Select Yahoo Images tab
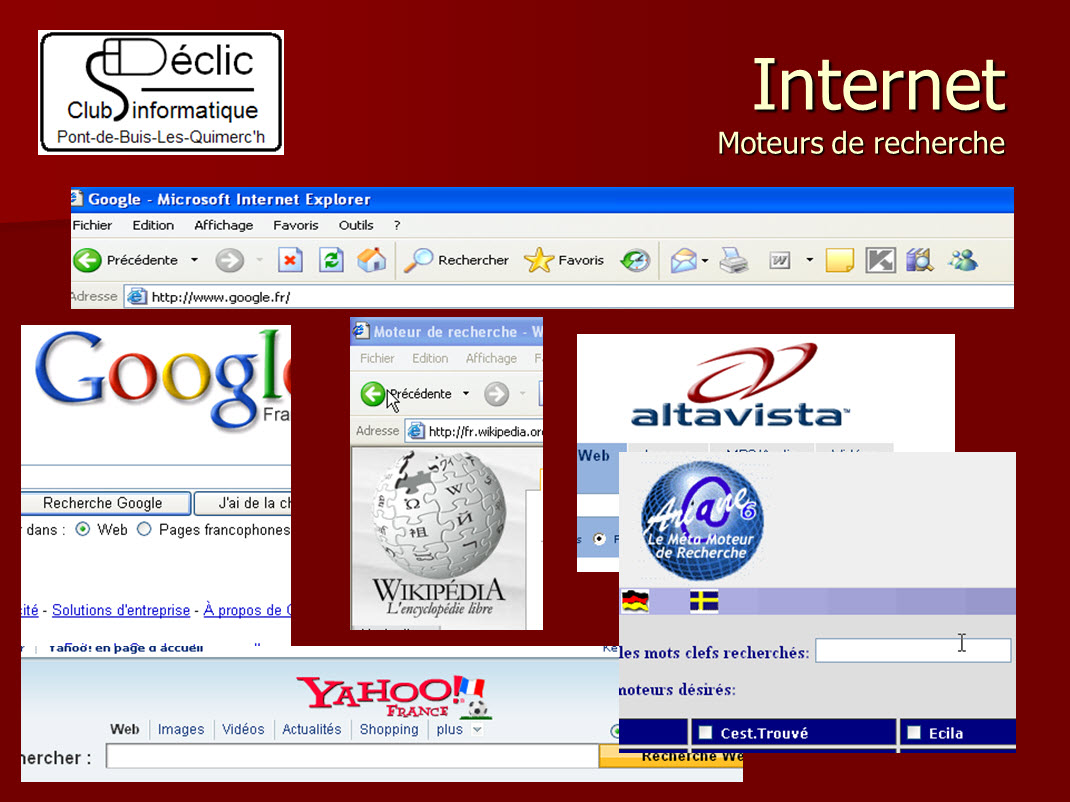1070x802 pixels. click(x=181, y=729)
